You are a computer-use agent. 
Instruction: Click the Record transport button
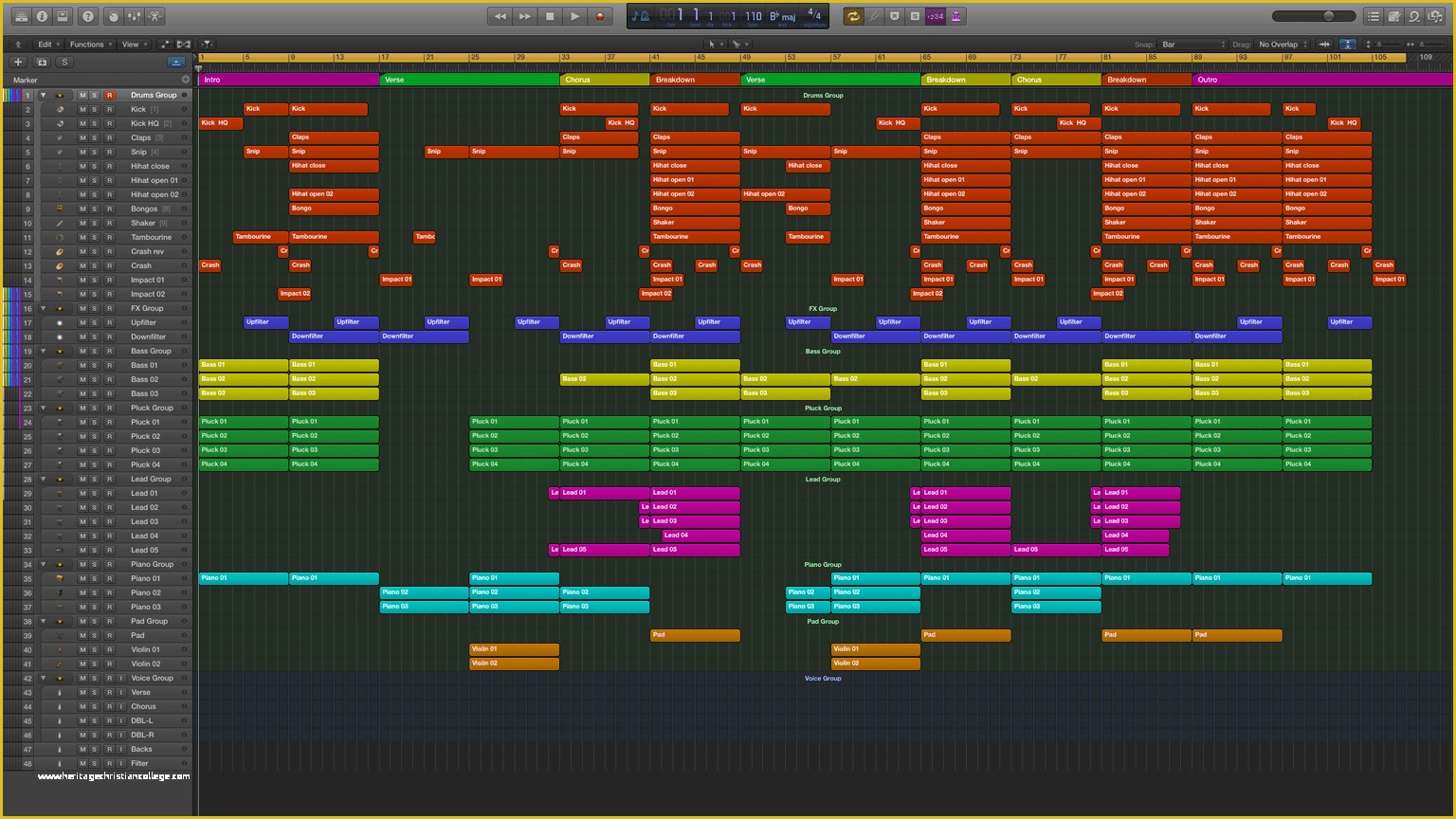(x=600, y=16)
